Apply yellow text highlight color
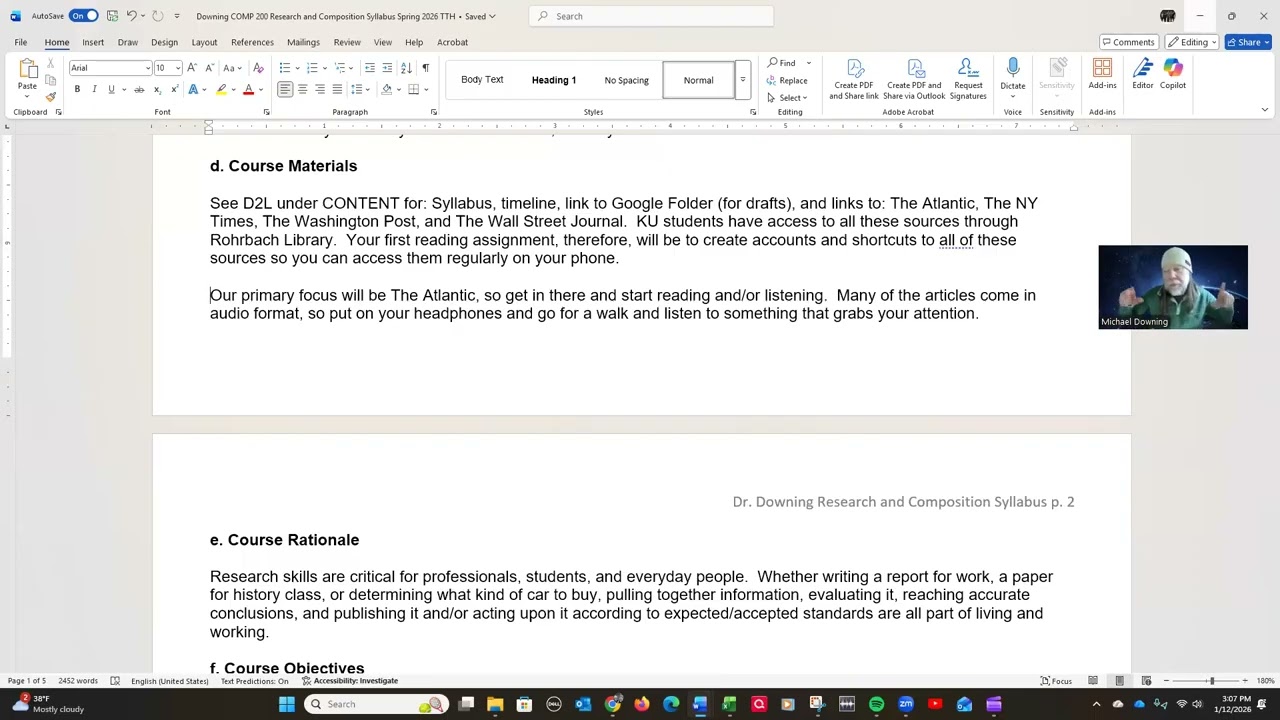Viewport: 1280px width, 720px height. point(222,90)
